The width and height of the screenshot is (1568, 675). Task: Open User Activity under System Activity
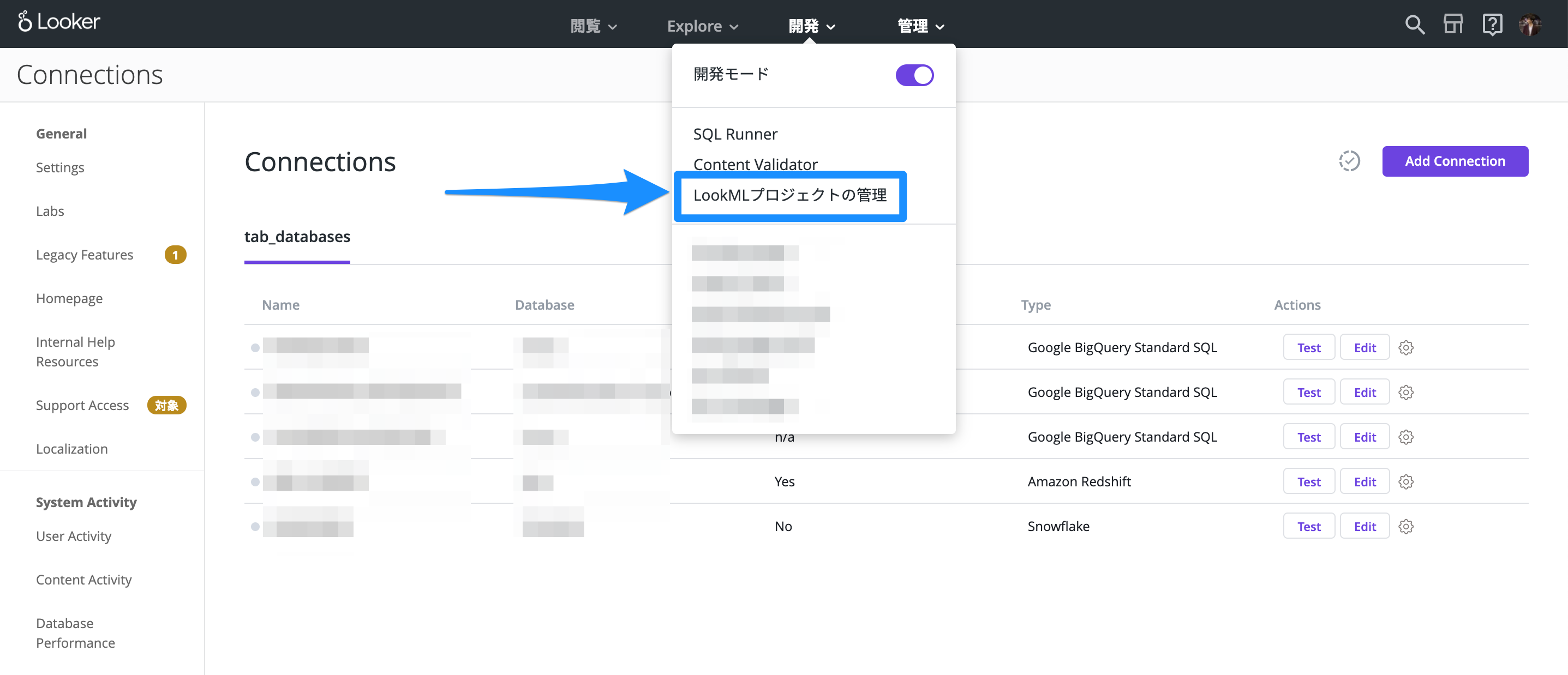73,537
